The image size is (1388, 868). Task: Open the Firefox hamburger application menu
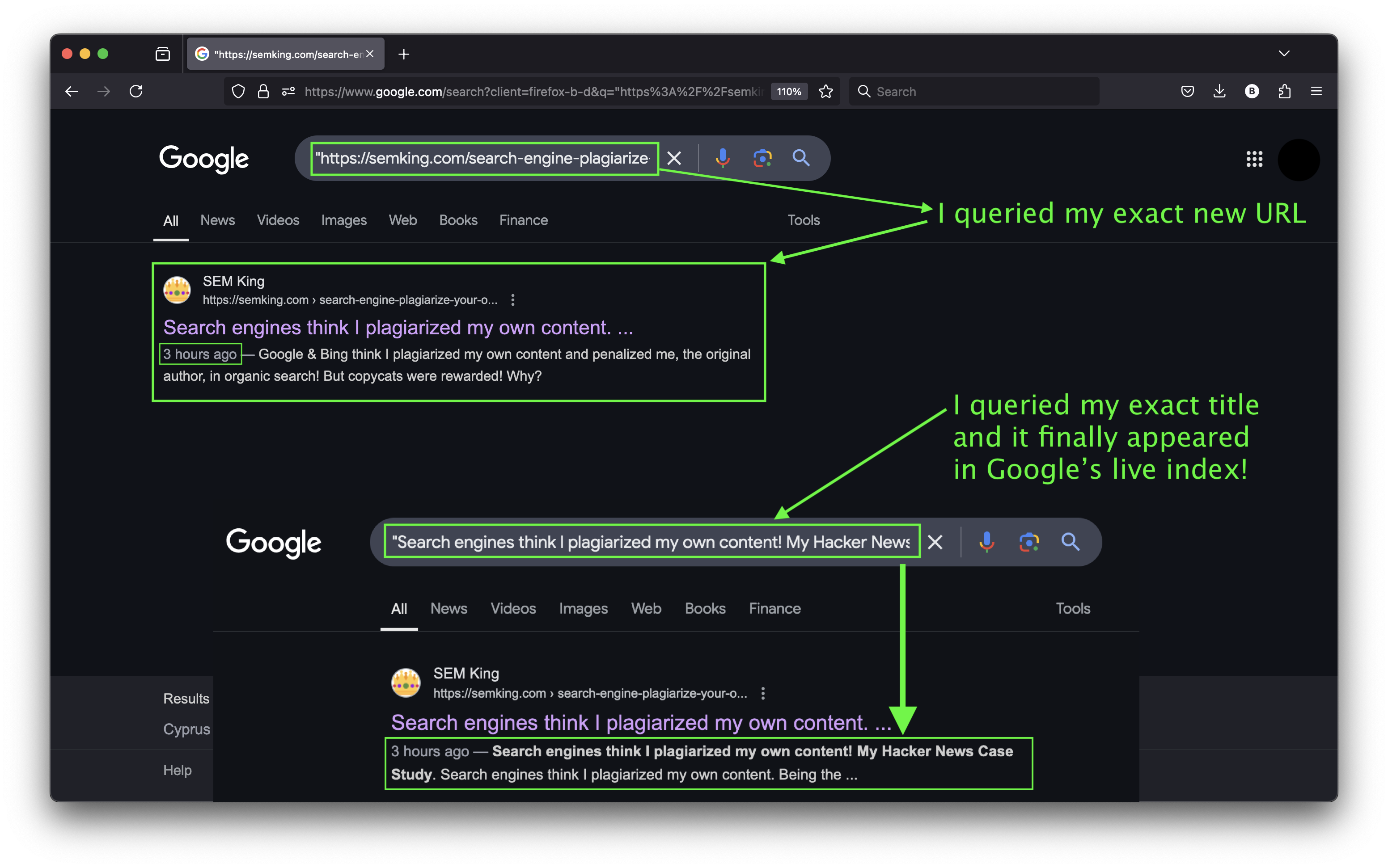point(1317,91)
